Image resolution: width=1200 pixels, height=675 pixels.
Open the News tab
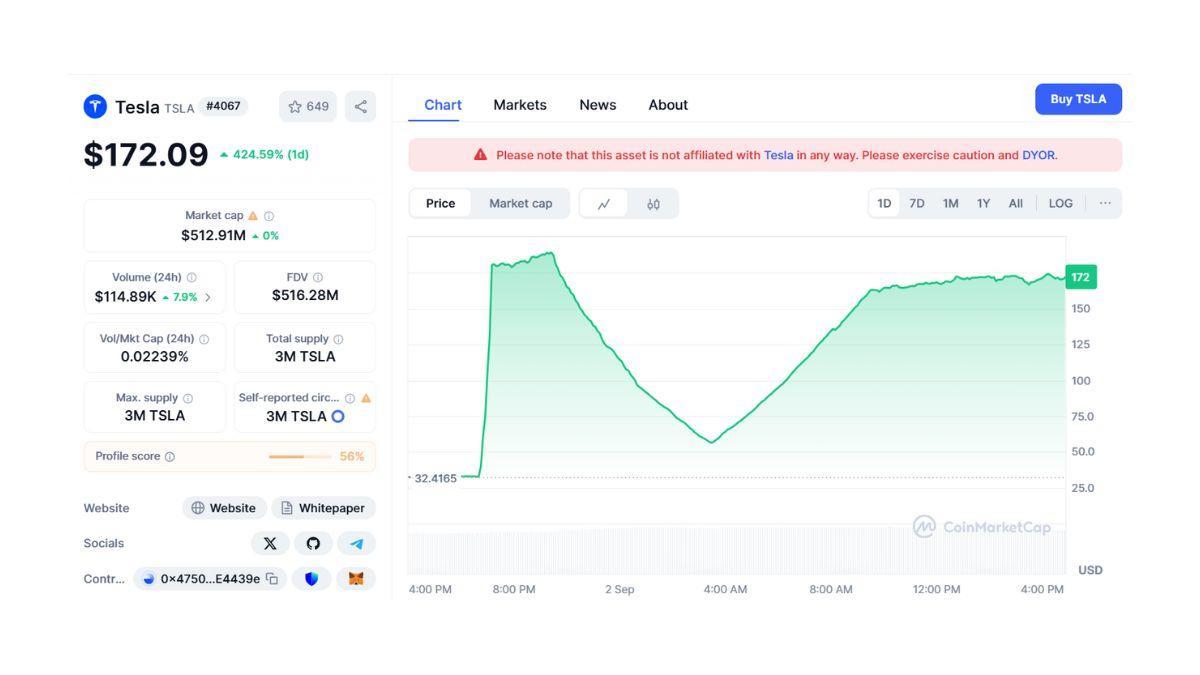(597, 104)
